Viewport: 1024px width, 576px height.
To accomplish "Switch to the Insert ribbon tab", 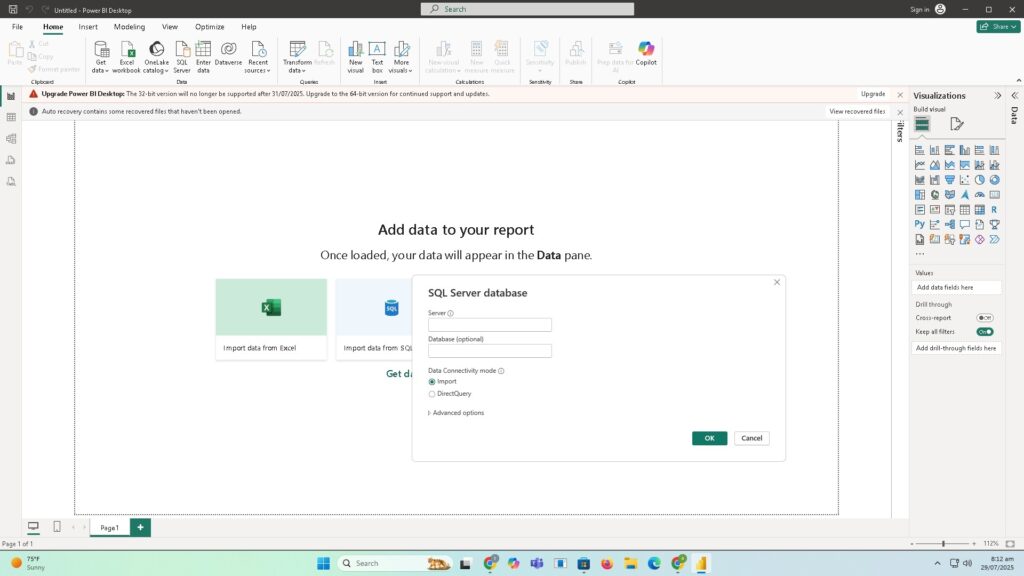I will pos(88,27).
